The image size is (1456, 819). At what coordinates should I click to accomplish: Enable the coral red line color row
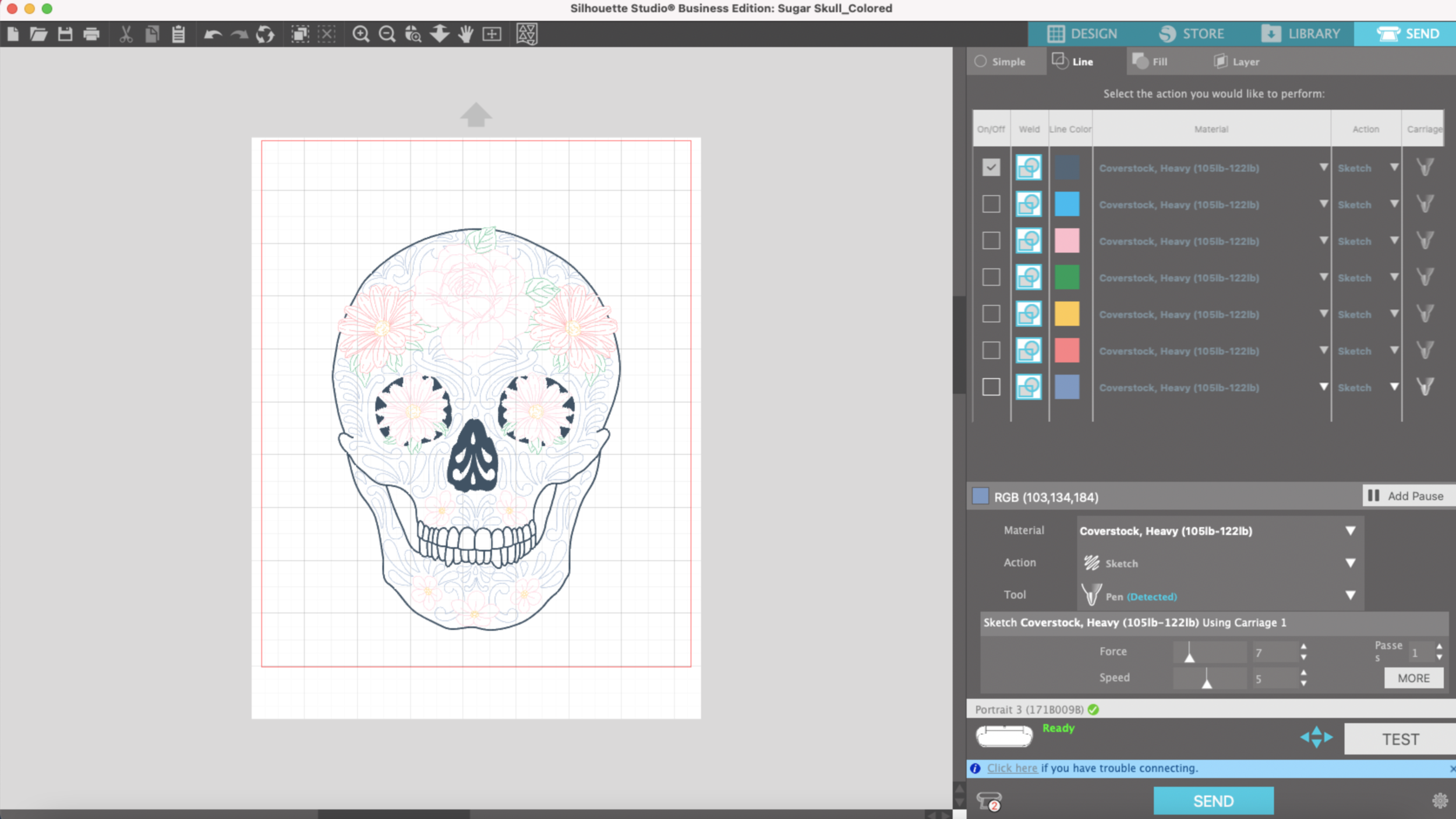click(991, 351)
